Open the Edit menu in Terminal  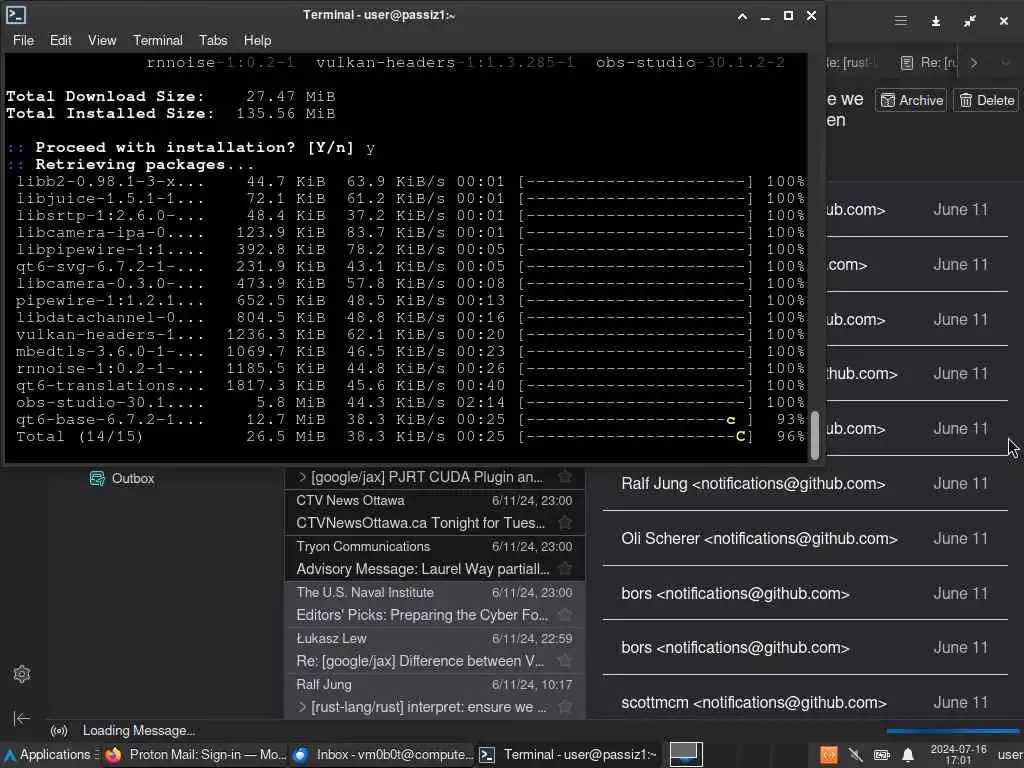[61, 40]
